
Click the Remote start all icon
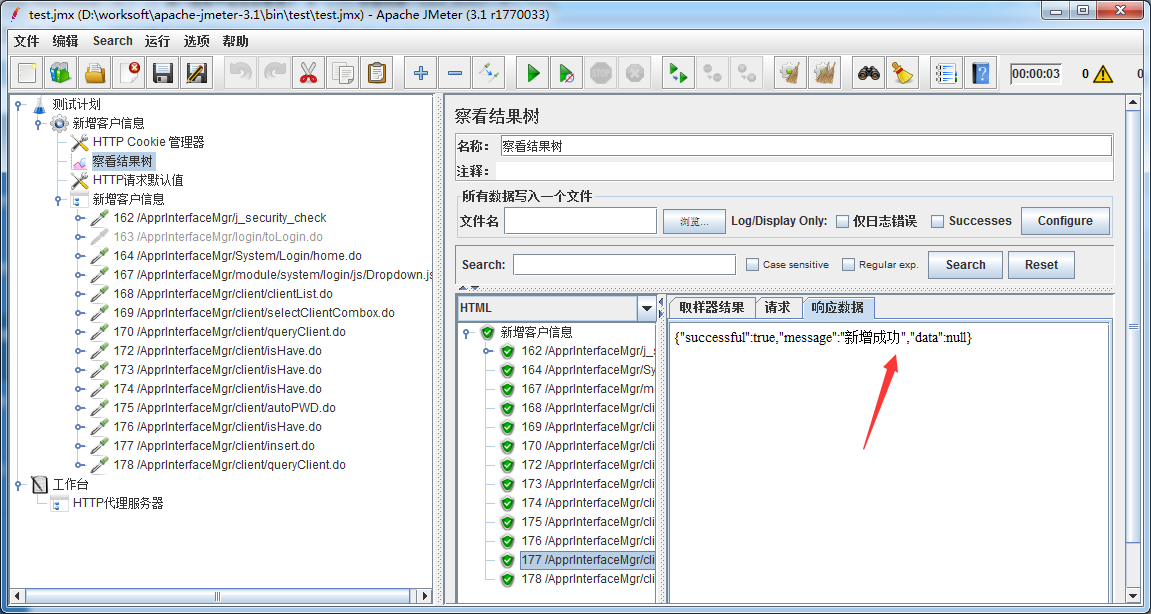coord(678,73)
